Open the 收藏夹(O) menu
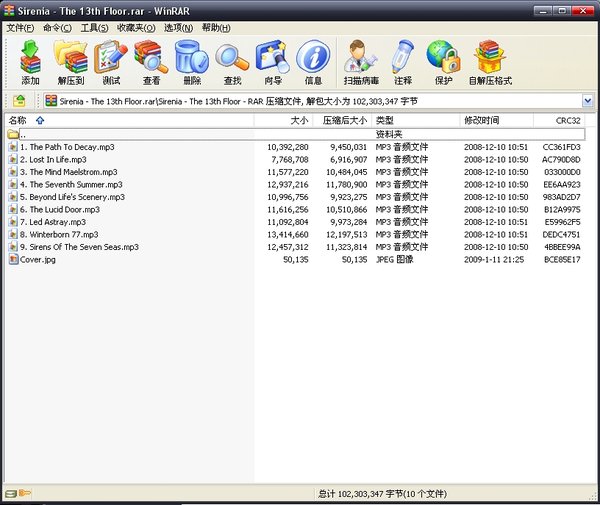This screenshot has width=600, height=505. click(x=136, y=28)
